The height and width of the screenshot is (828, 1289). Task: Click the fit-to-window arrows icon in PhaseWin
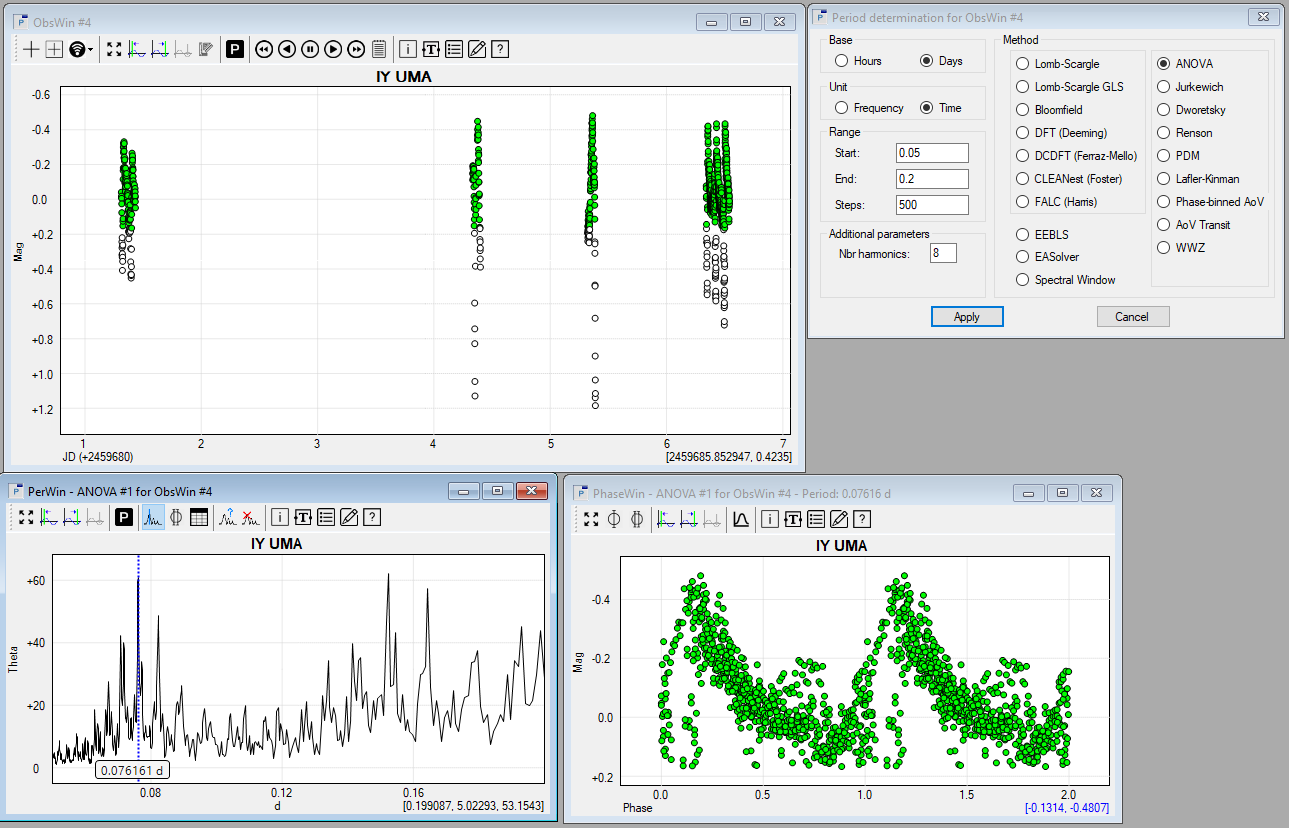point(591,519)
